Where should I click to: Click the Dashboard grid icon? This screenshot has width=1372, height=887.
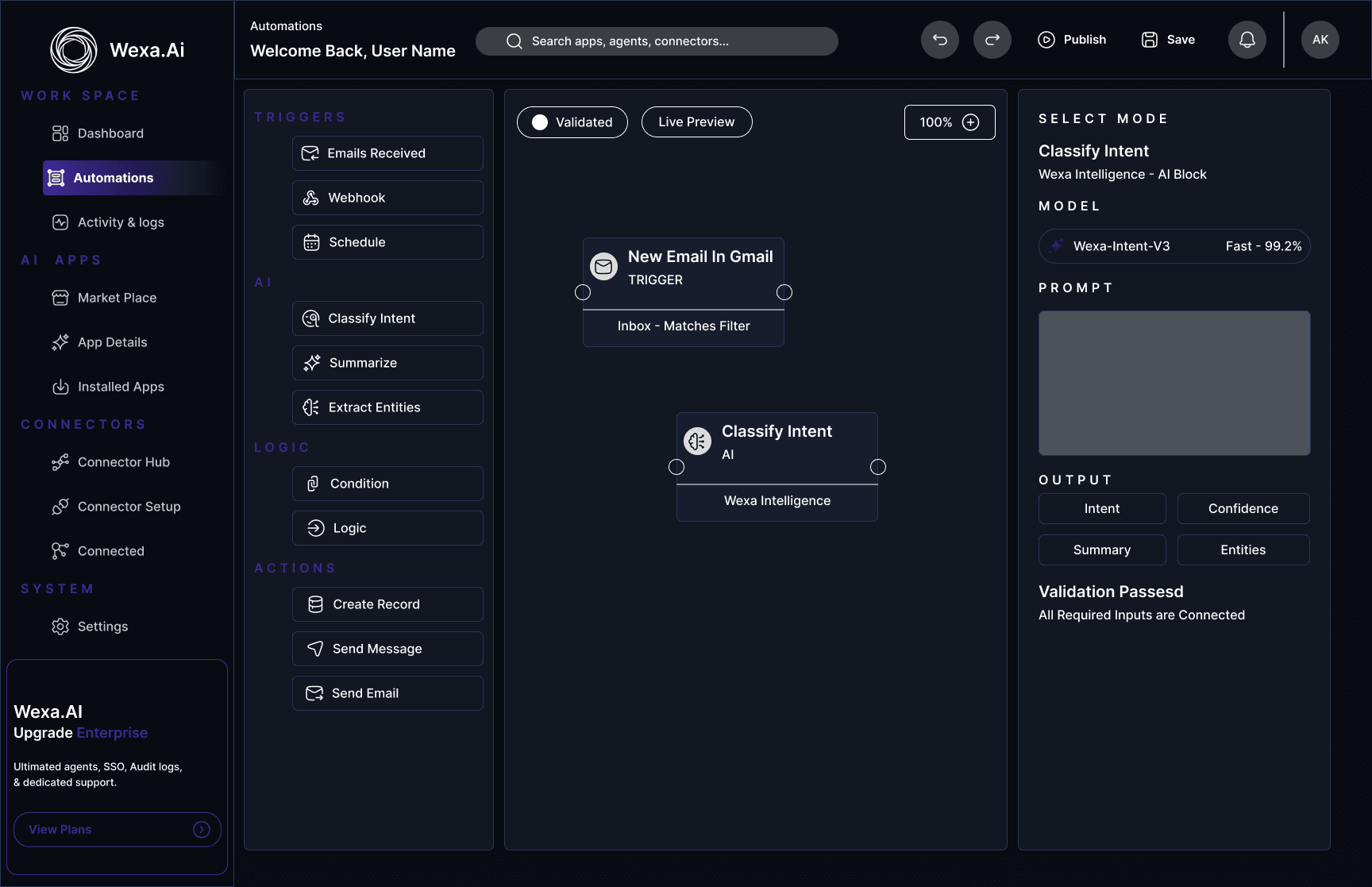pos(60,133)
